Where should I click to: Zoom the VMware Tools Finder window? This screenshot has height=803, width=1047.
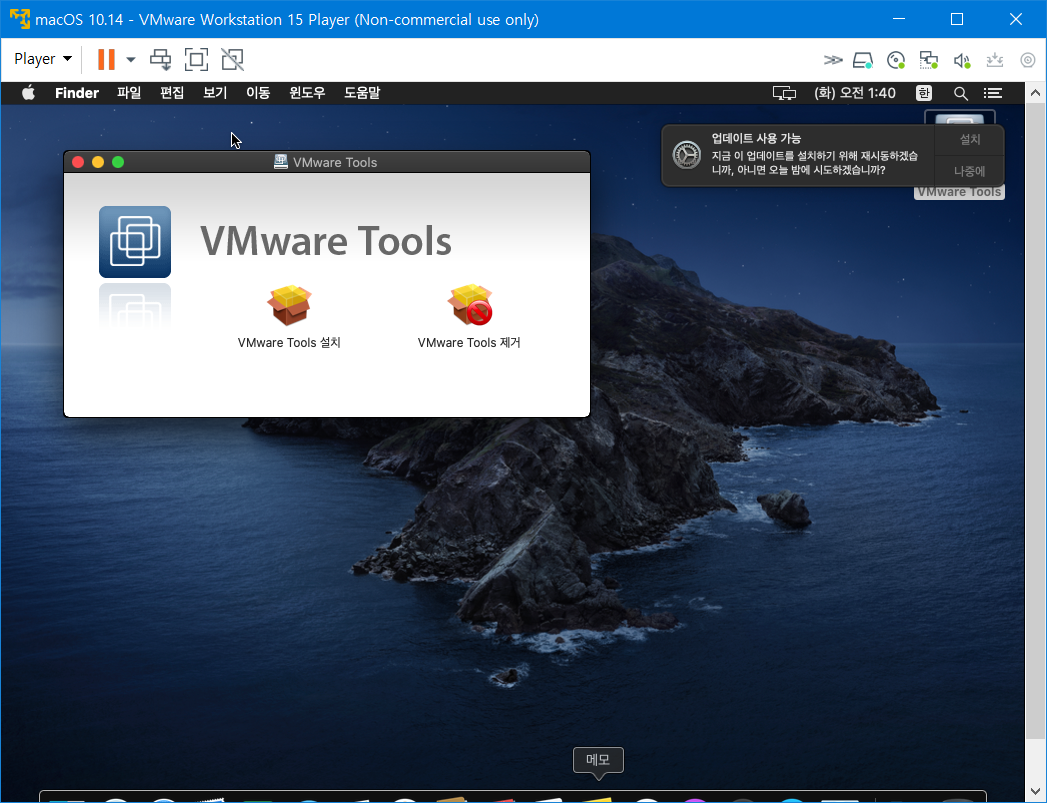click(x=118, y=162)
